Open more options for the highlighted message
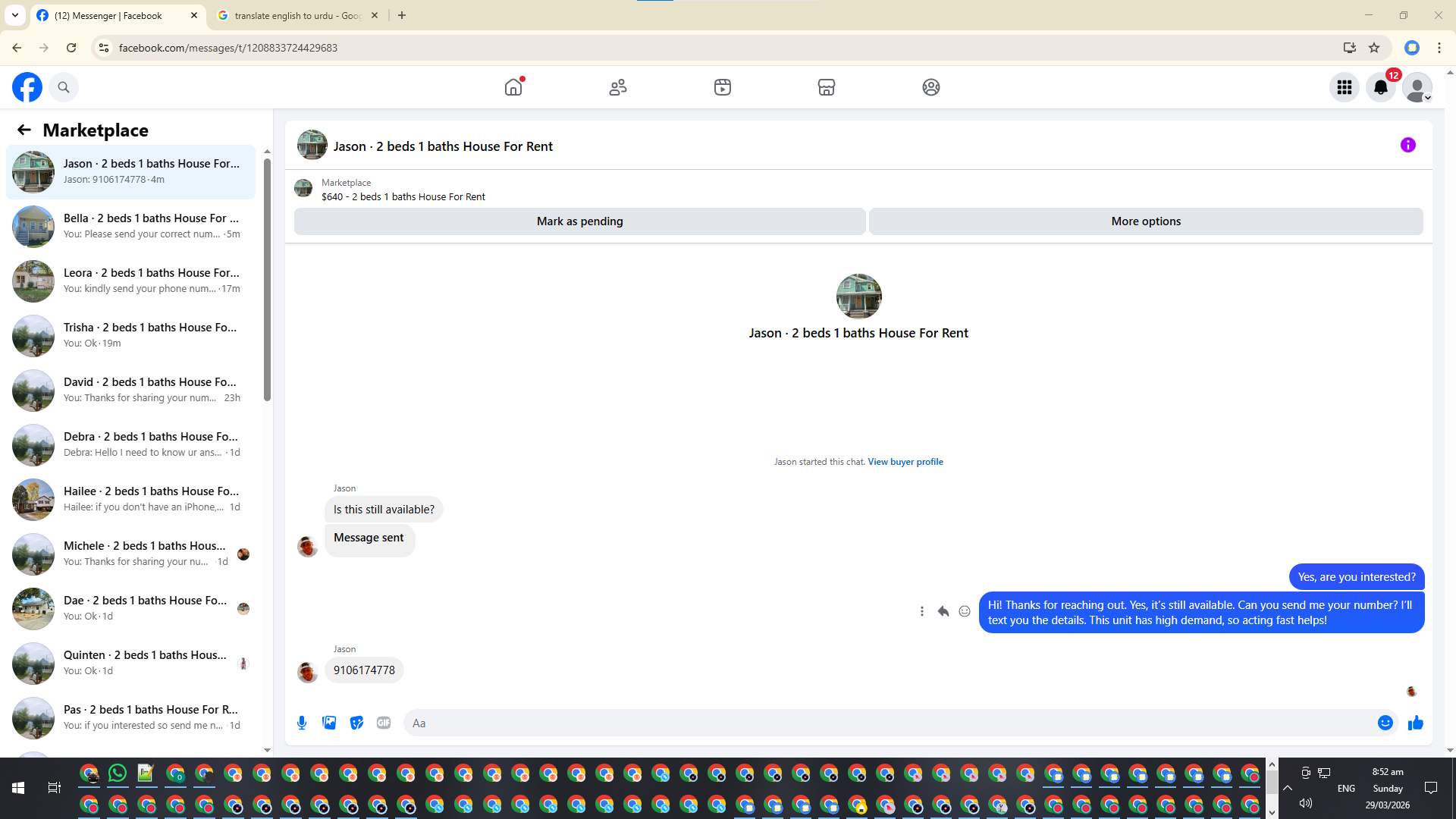The height and width of the screenshot is (819, 1456). [922, 611]
